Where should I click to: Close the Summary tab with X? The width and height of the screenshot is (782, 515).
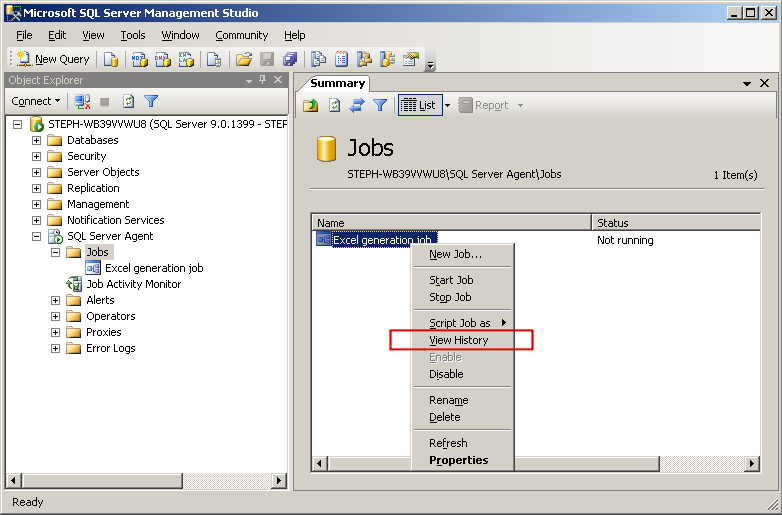[765, 83]
